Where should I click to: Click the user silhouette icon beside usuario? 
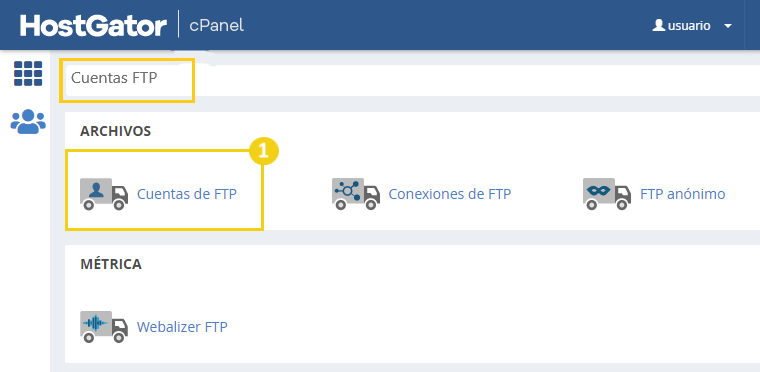coord(659,25)
